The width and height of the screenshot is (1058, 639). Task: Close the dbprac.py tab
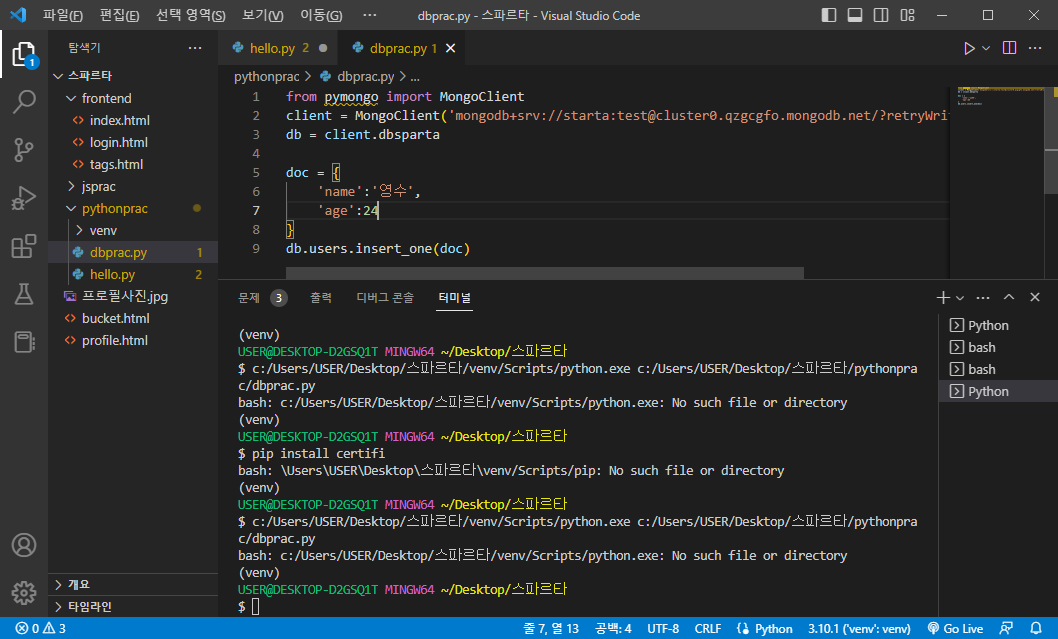(451, 48)
